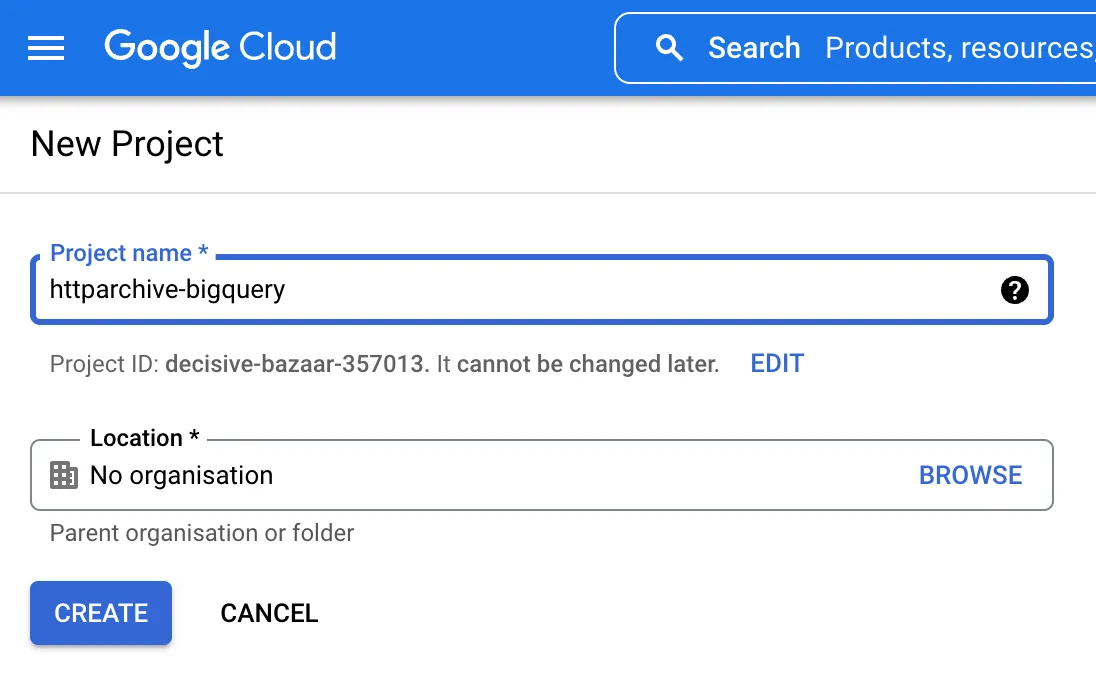Click the "Project name *" field label
The image size is (1096, 688).
[129, 254]
